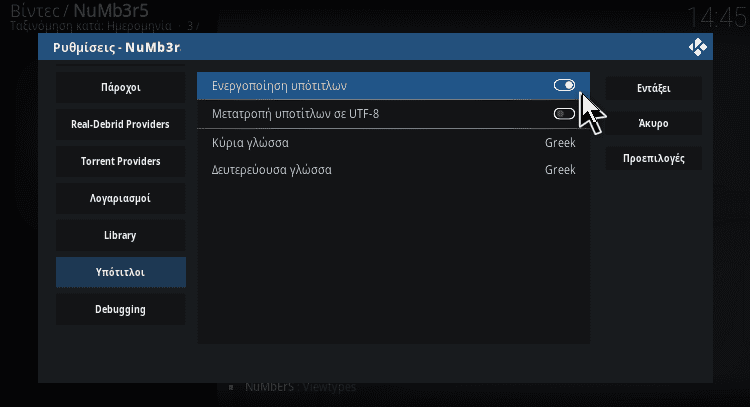The width and height of the screenshot is (750, 407).
Task: Reset settings using Προεπιλογές button
Action: click(x=654, y=158)
